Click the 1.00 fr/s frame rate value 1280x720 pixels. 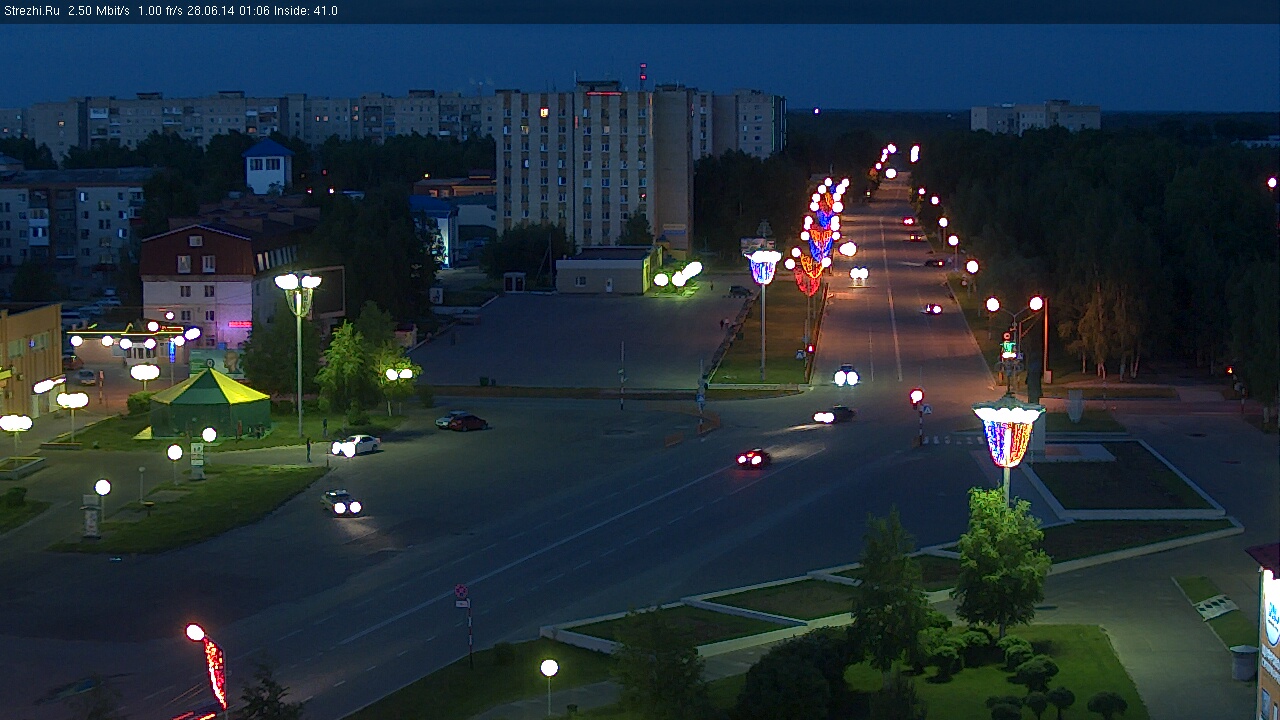(x=160, y=11)
